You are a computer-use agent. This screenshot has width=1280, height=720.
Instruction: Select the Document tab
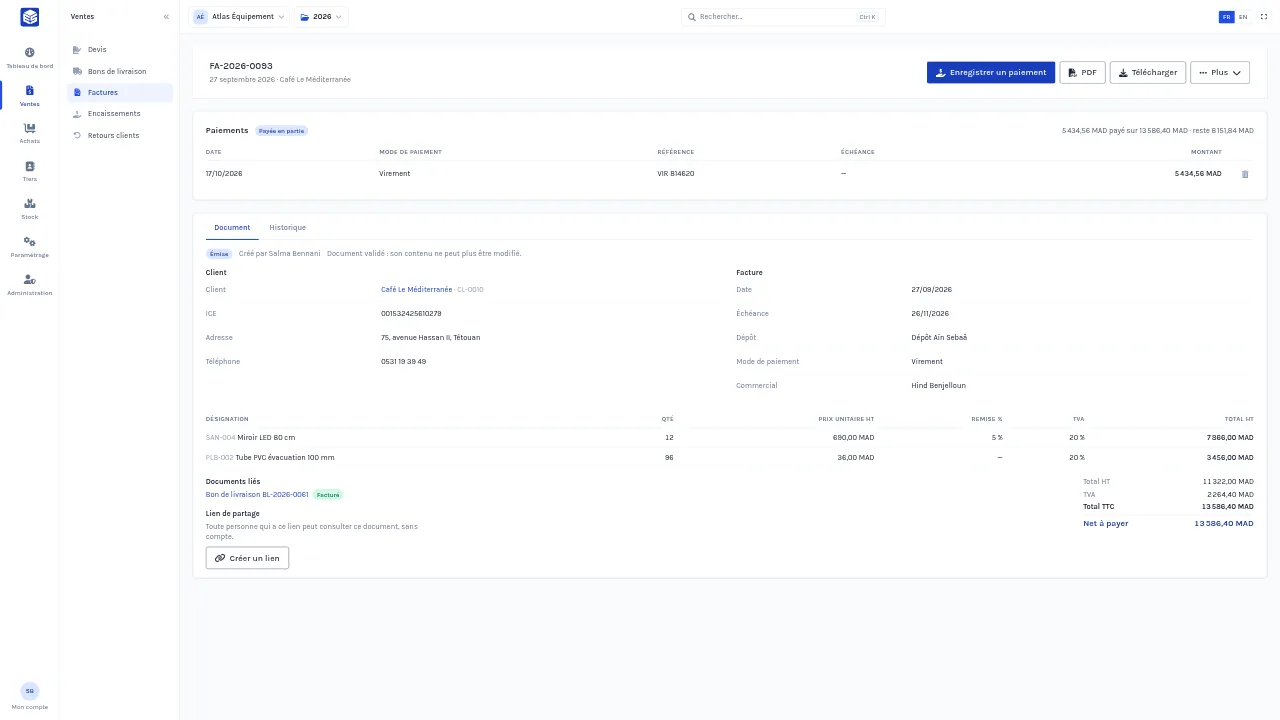point(232,228)
